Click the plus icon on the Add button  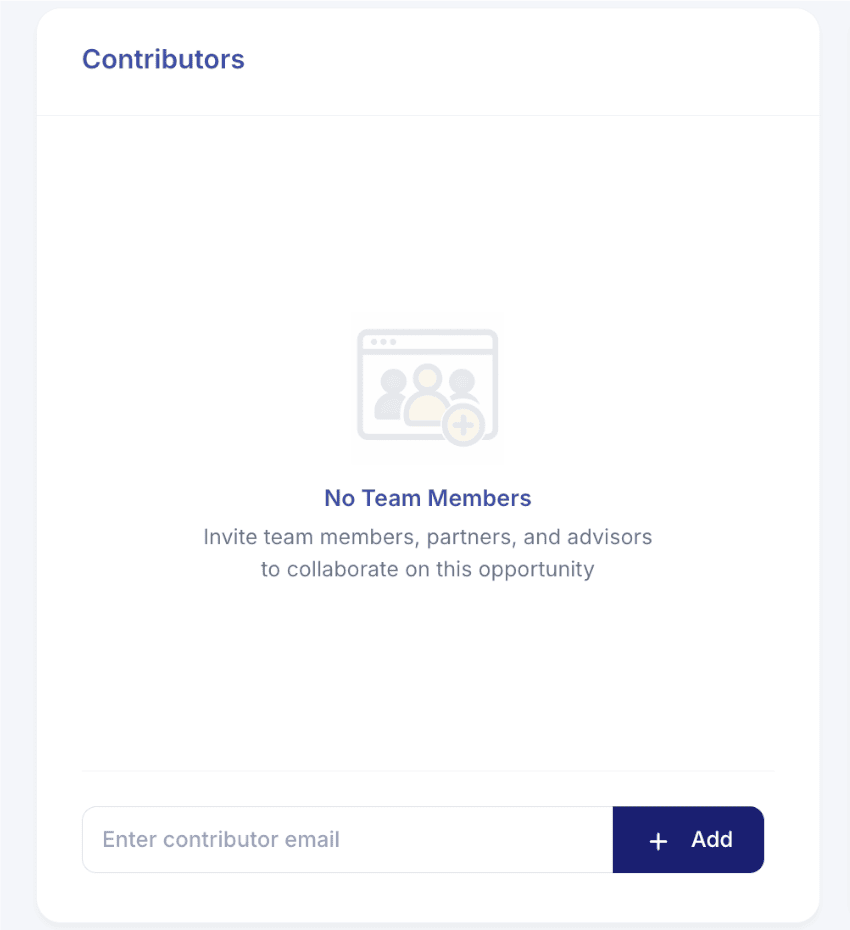[x=657, y=840]
